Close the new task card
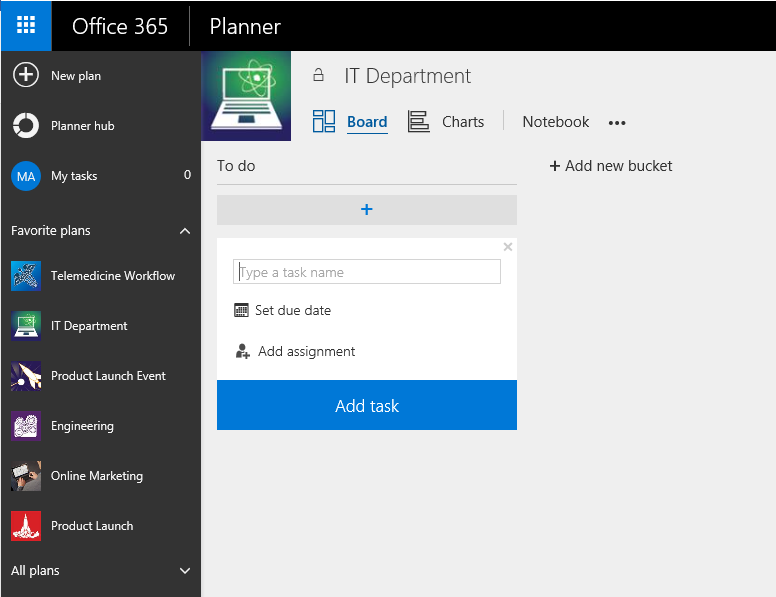Viewport: 776px width, 597px height. tap(507, 247)
